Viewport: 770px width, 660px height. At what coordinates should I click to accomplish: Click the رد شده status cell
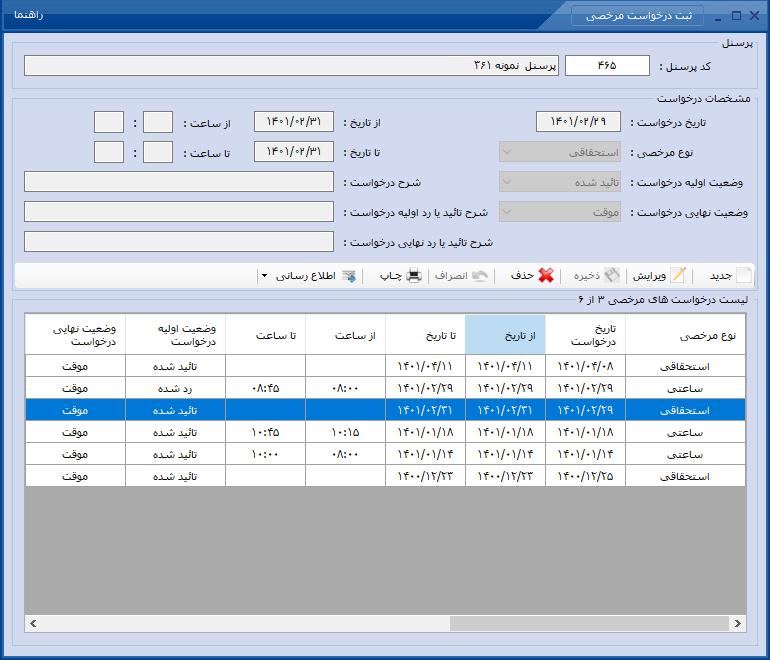pos(175,388)
